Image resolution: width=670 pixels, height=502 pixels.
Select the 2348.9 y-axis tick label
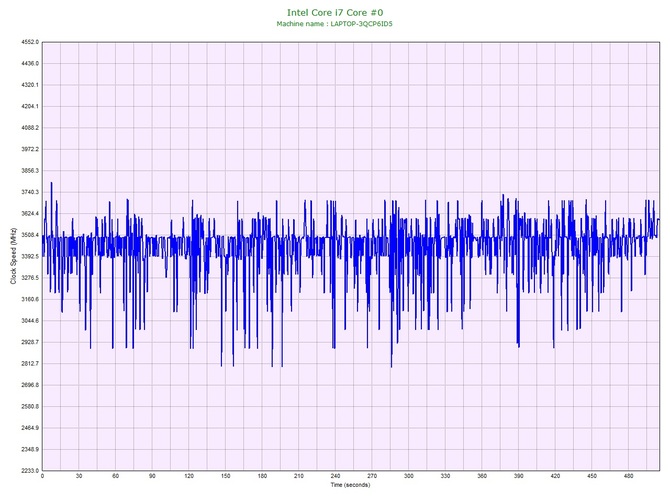pos(30,449)
